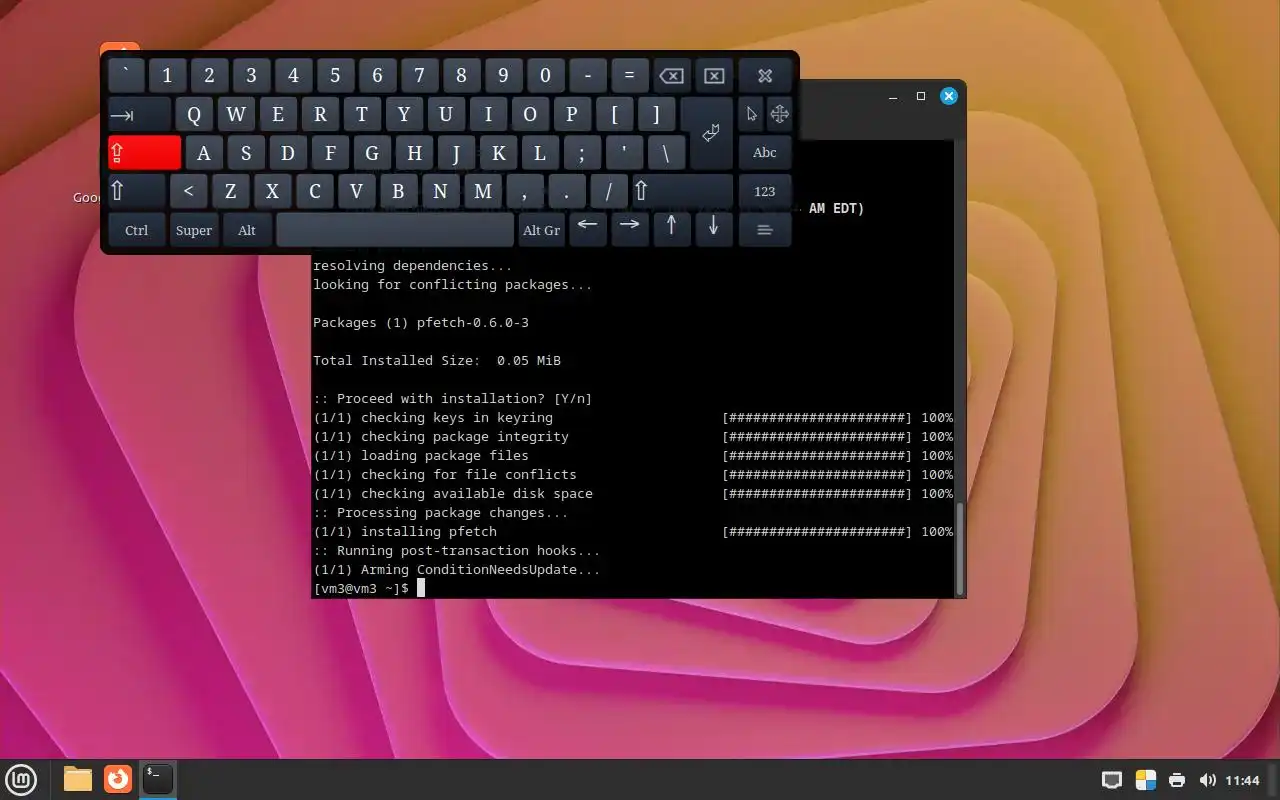
Task: Tap the N key on the virtual keyboard
Action: (x=440, y=190)
